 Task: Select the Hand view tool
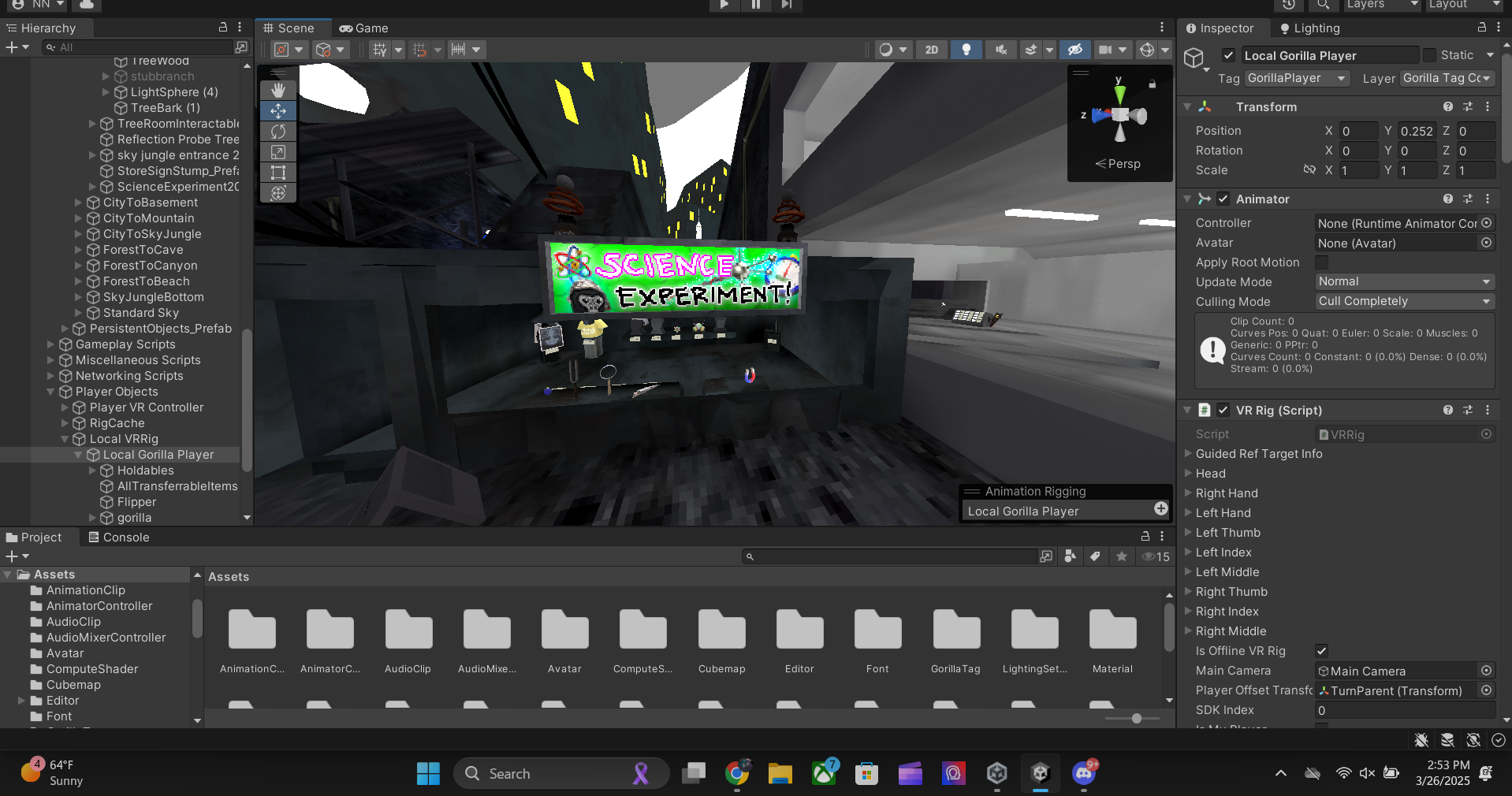[x=278, y=91]
